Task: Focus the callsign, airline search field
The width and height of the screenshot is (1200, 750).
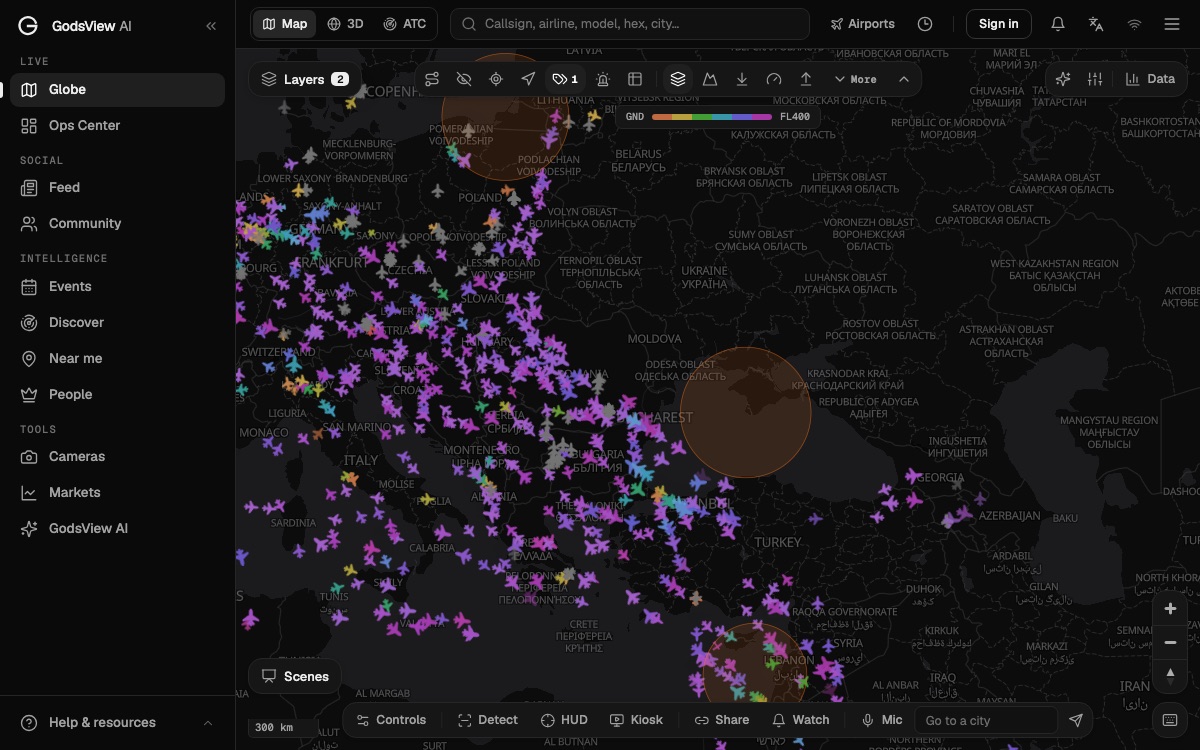Action: 630,24
